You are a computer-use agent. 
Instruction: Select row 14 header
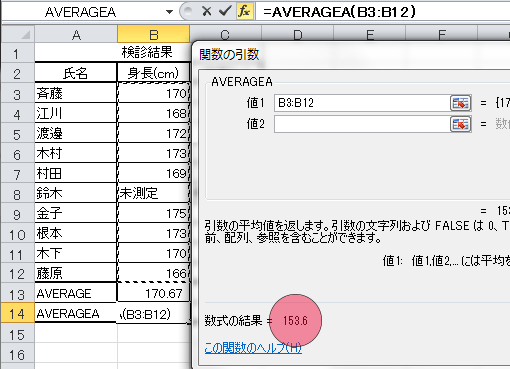click(18, 313)
